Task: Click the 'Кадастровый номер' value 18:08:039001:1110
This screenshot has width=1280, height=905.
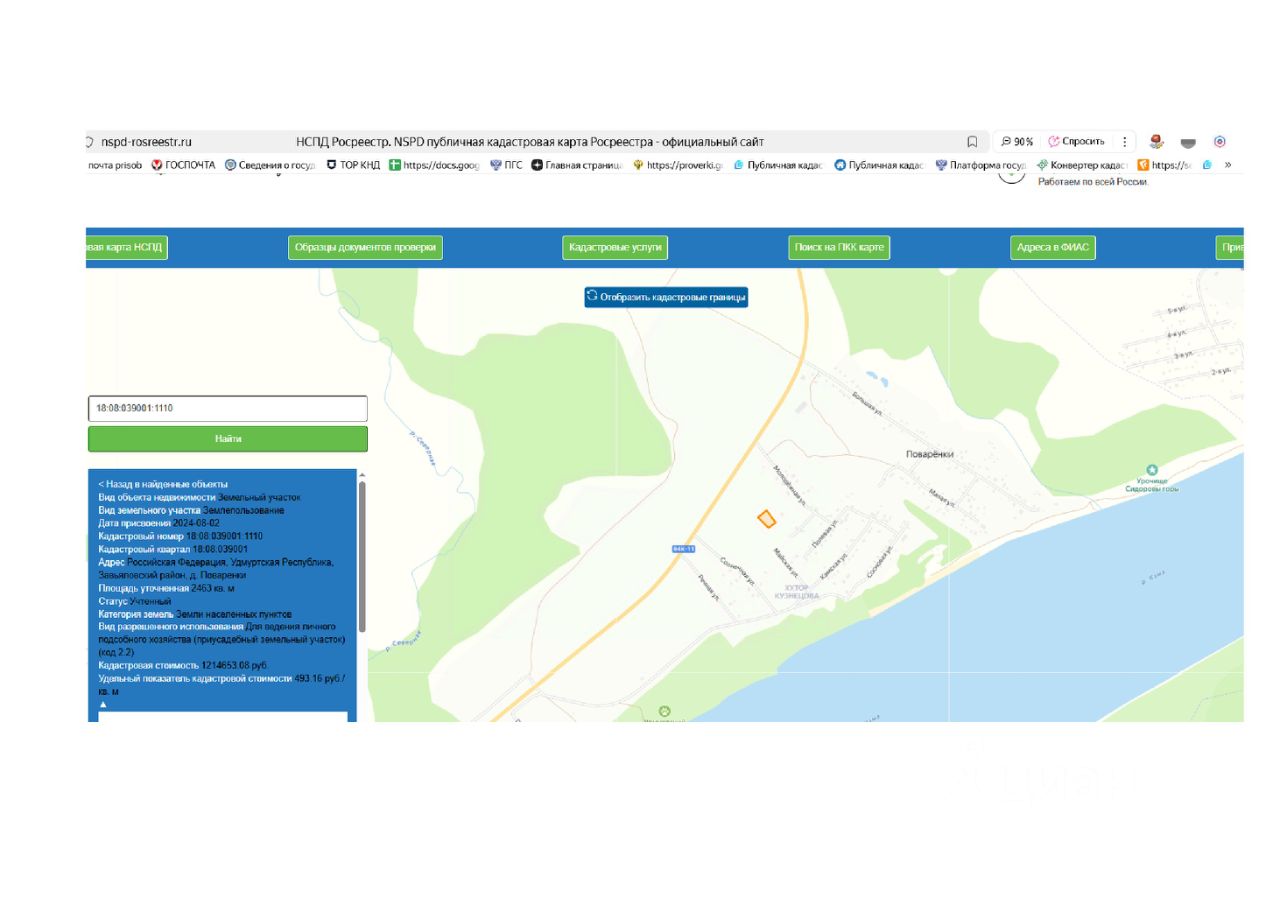Action: (225, 536)
